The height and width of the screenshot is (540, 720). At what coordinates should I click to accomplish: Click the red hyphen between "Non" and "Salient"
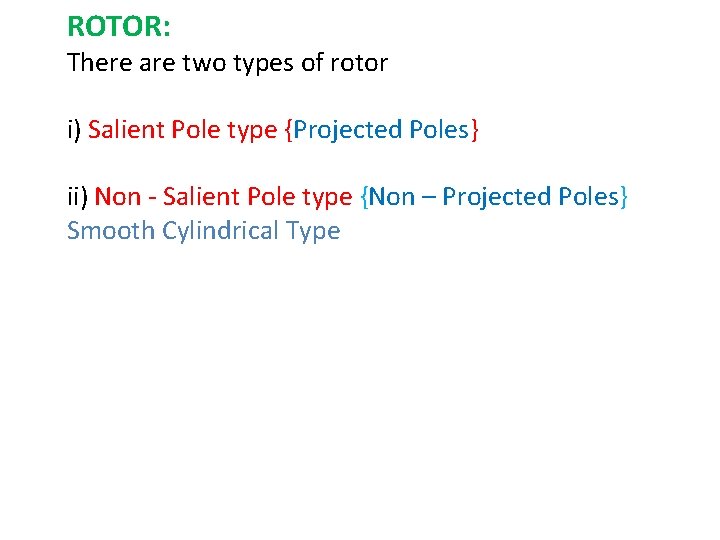pyautogui.click(x=152, y=199)
